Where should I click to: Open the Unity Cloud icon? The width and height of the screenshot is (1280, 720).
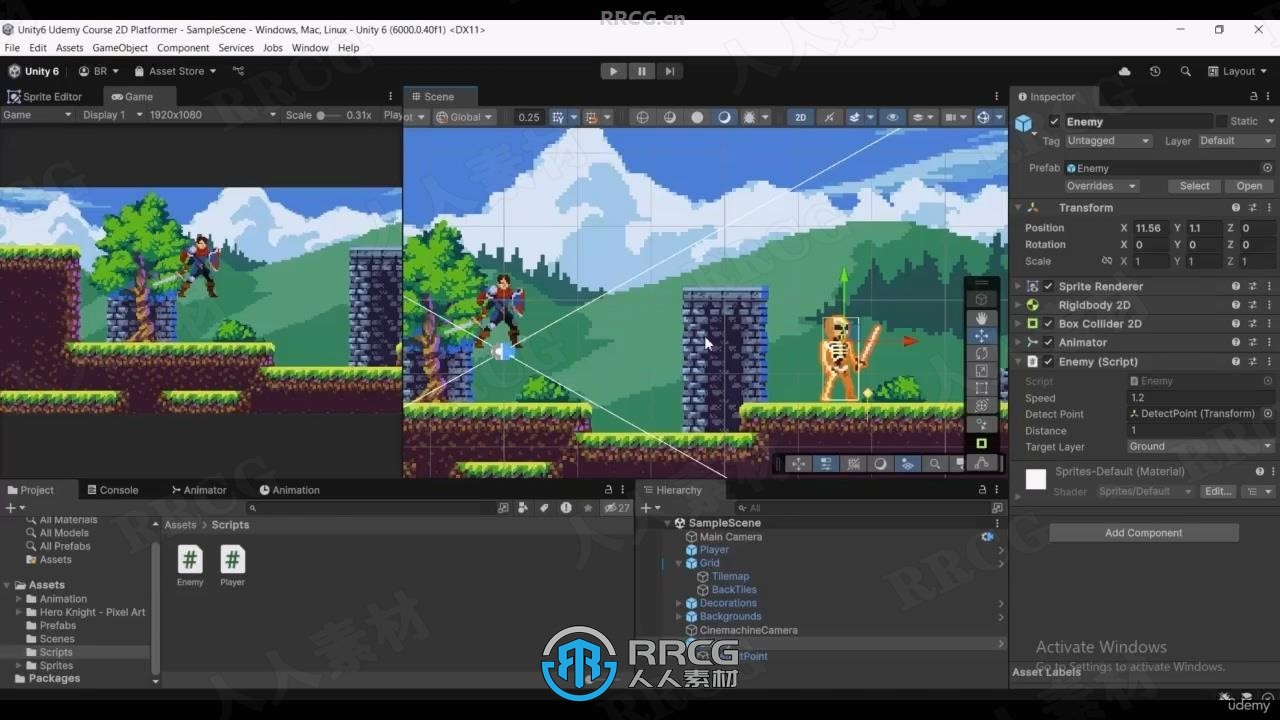(x=1125, y=71)
